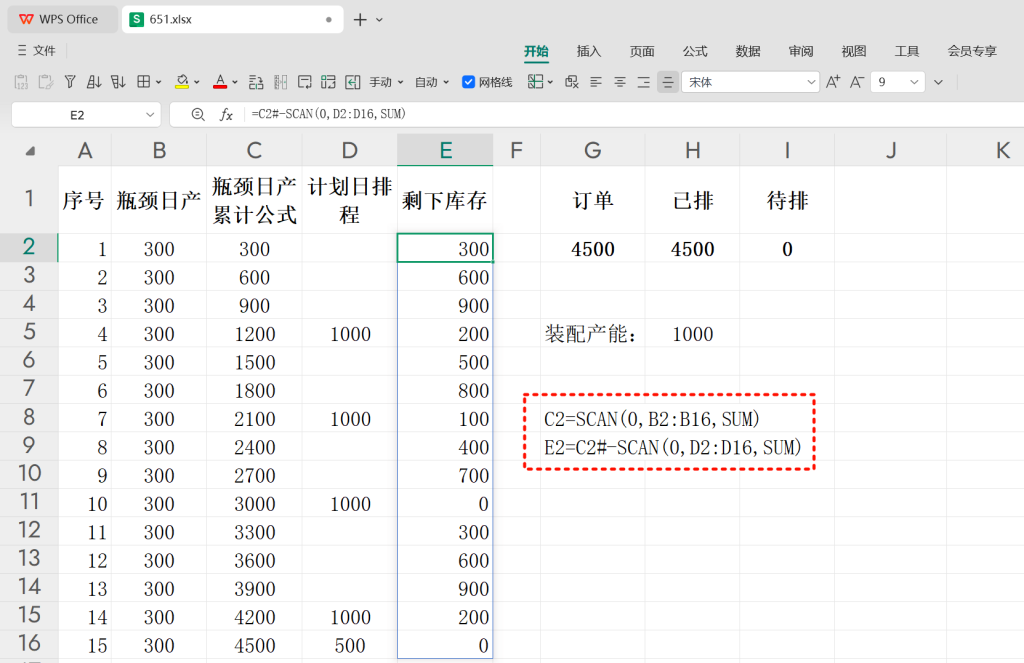This screenshot has height=663, width=1024.
Task: Click the select-all triangle corner
Action: 30,151
